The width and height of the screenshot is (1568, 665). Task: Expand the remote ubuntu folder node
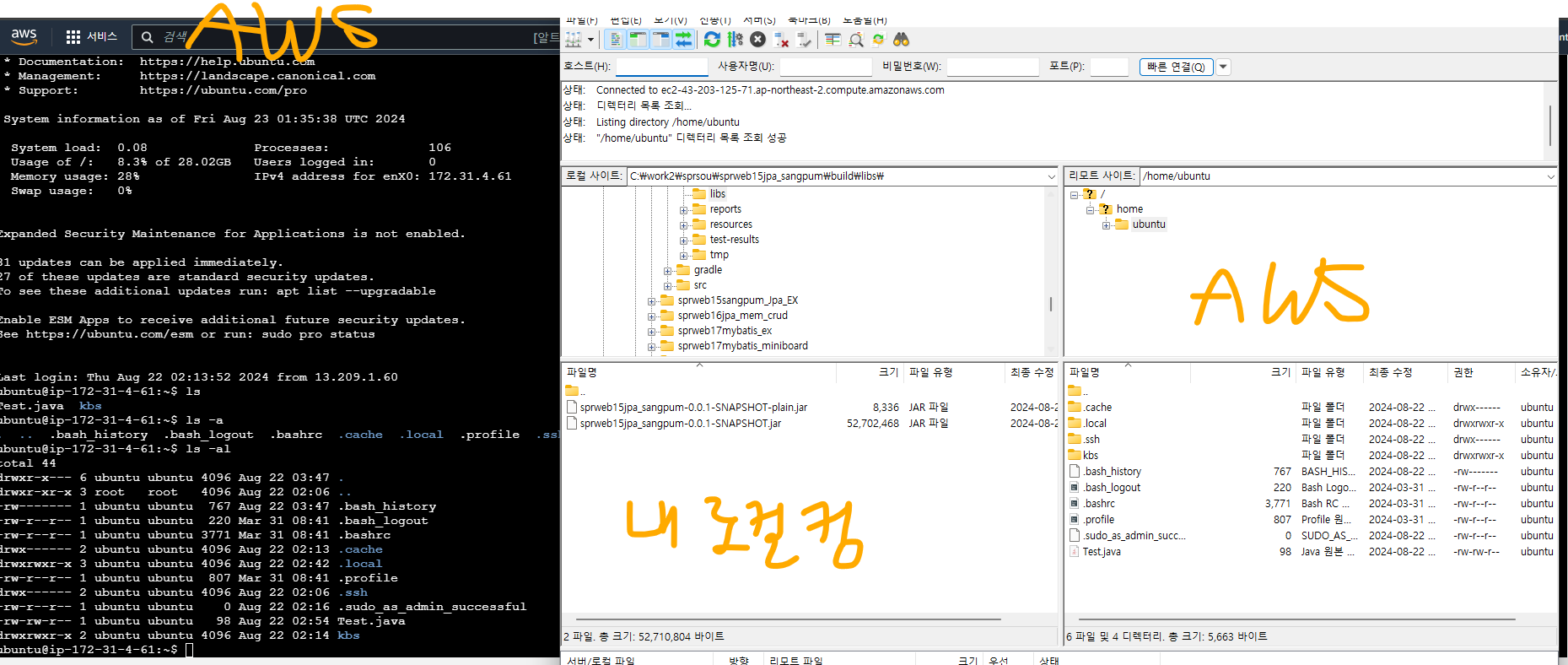pyautogui.click(x=1107, y=225)
